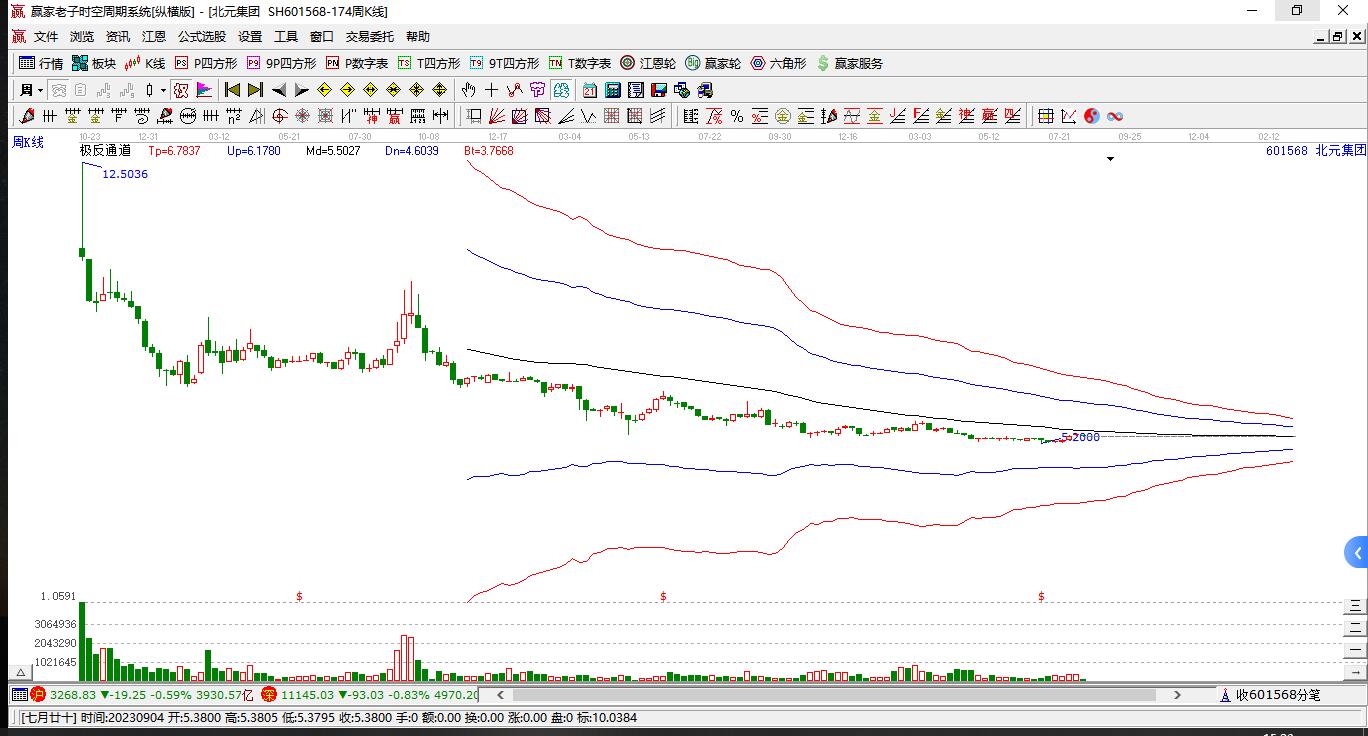Click the blue side-panel collapse chevron
The height and width of the screenshot is (736, 1368).
(x=1357, y=552)
